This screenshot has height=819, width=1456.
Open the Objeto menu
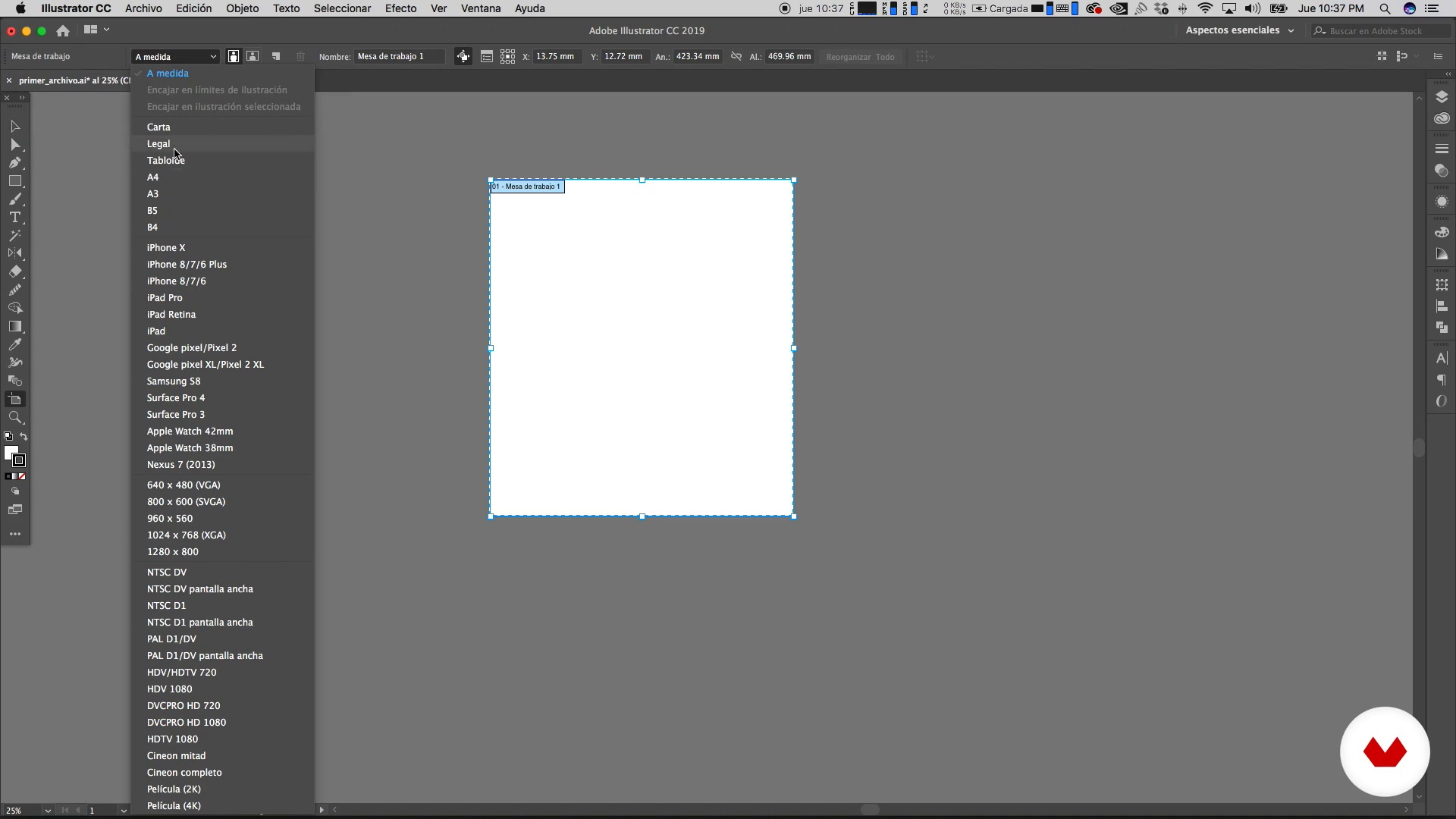242,8
